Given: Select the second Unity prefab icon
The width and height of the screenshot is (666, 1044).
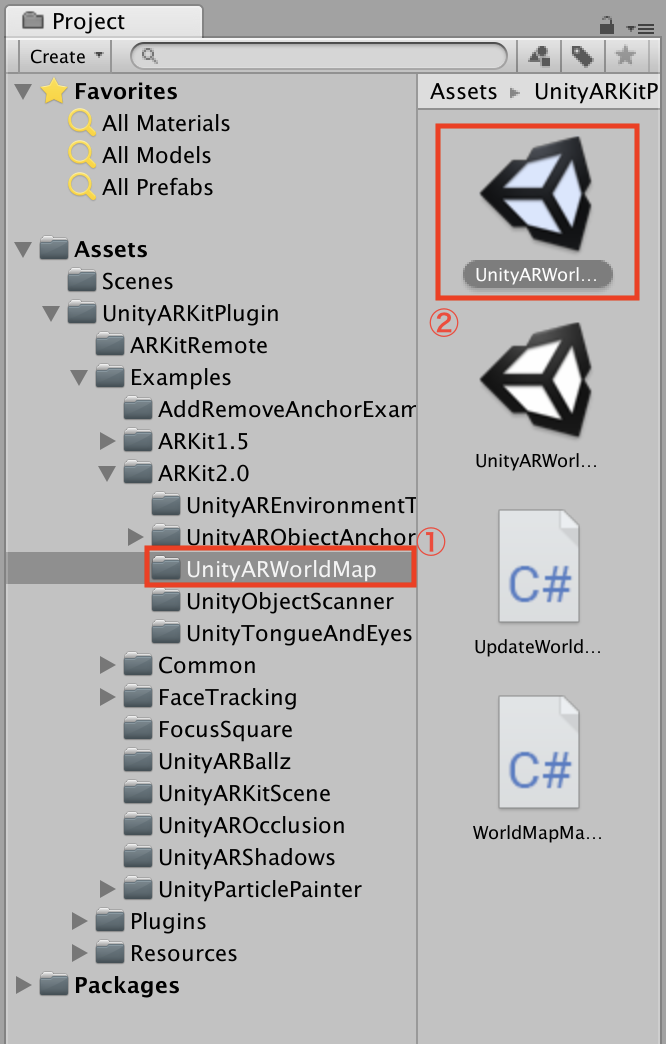Looking at the screenshot, I should (537, 380).
